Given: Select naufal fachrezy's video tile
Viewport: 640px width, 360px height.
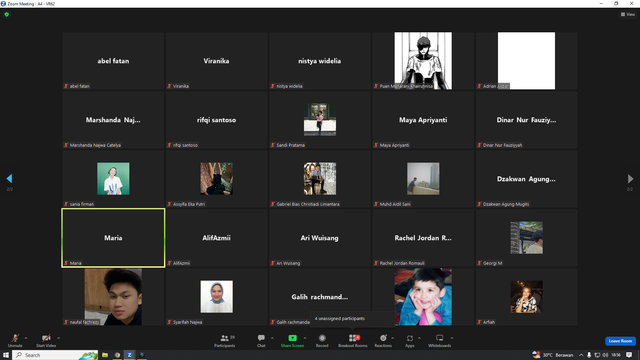Looking at the screenshot, I should pyautogui.click(x=113, y=297).
